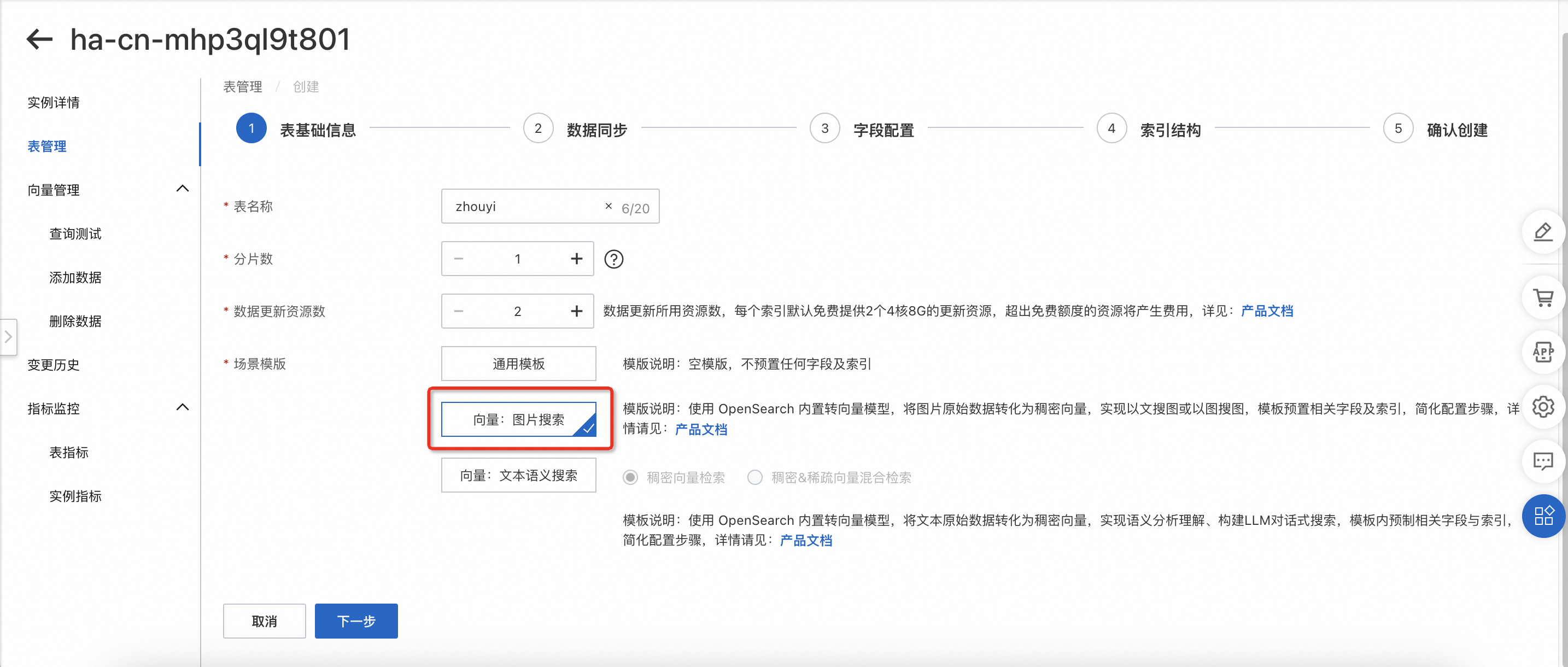Choose the 向量：文本语义搜索 template
1568x667 pixels.
pos(519,475)
